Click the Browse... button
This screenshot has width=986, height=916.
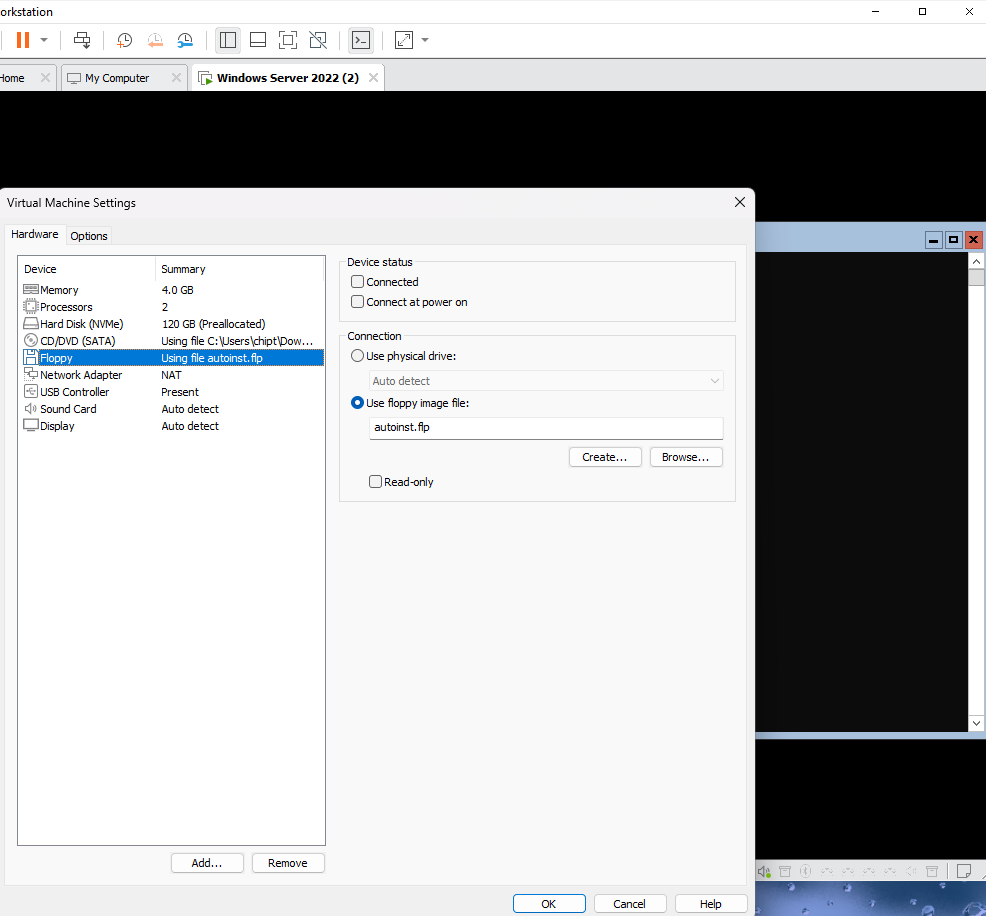click(685, 457)
